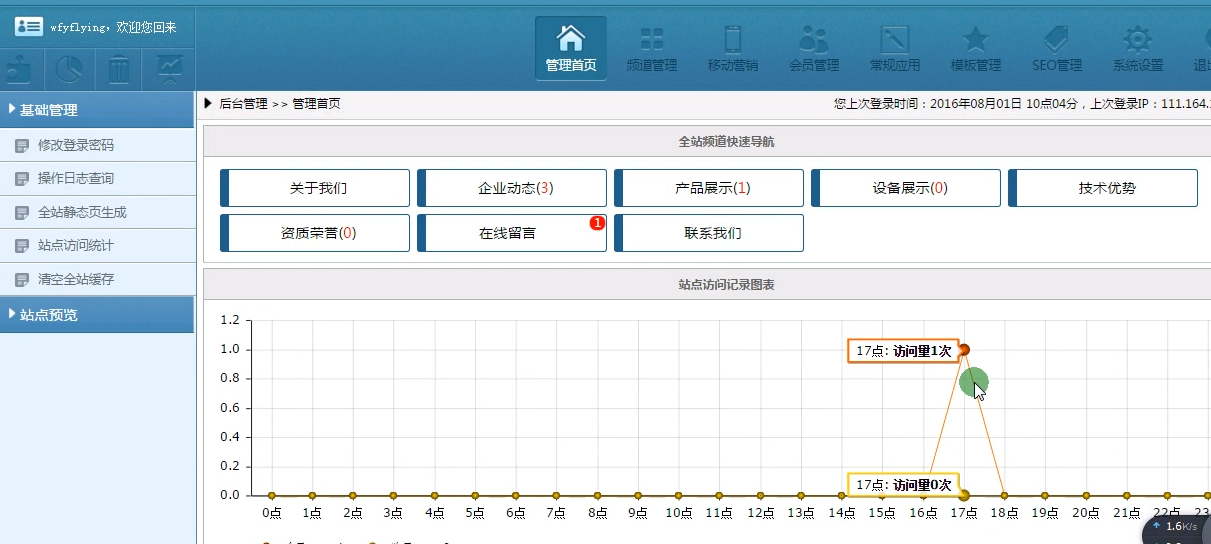Viewport: 1211px width, 544px height.
Task: Click the orange 17点 peak data point
Action: pos(964,350)
